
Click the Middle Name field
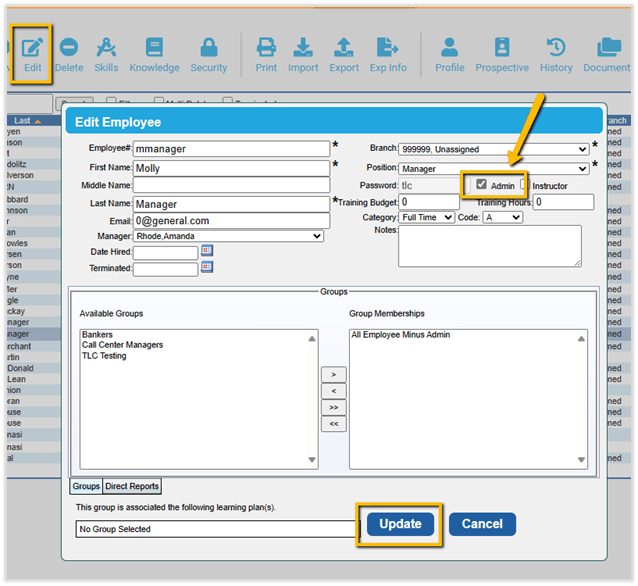pos(231,185)
